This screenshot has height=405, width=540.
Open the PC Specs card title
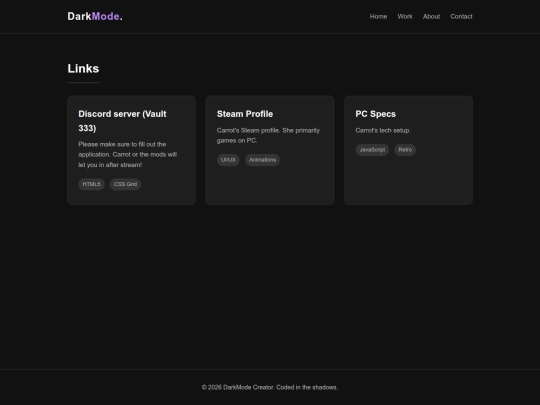click(375, 114)
